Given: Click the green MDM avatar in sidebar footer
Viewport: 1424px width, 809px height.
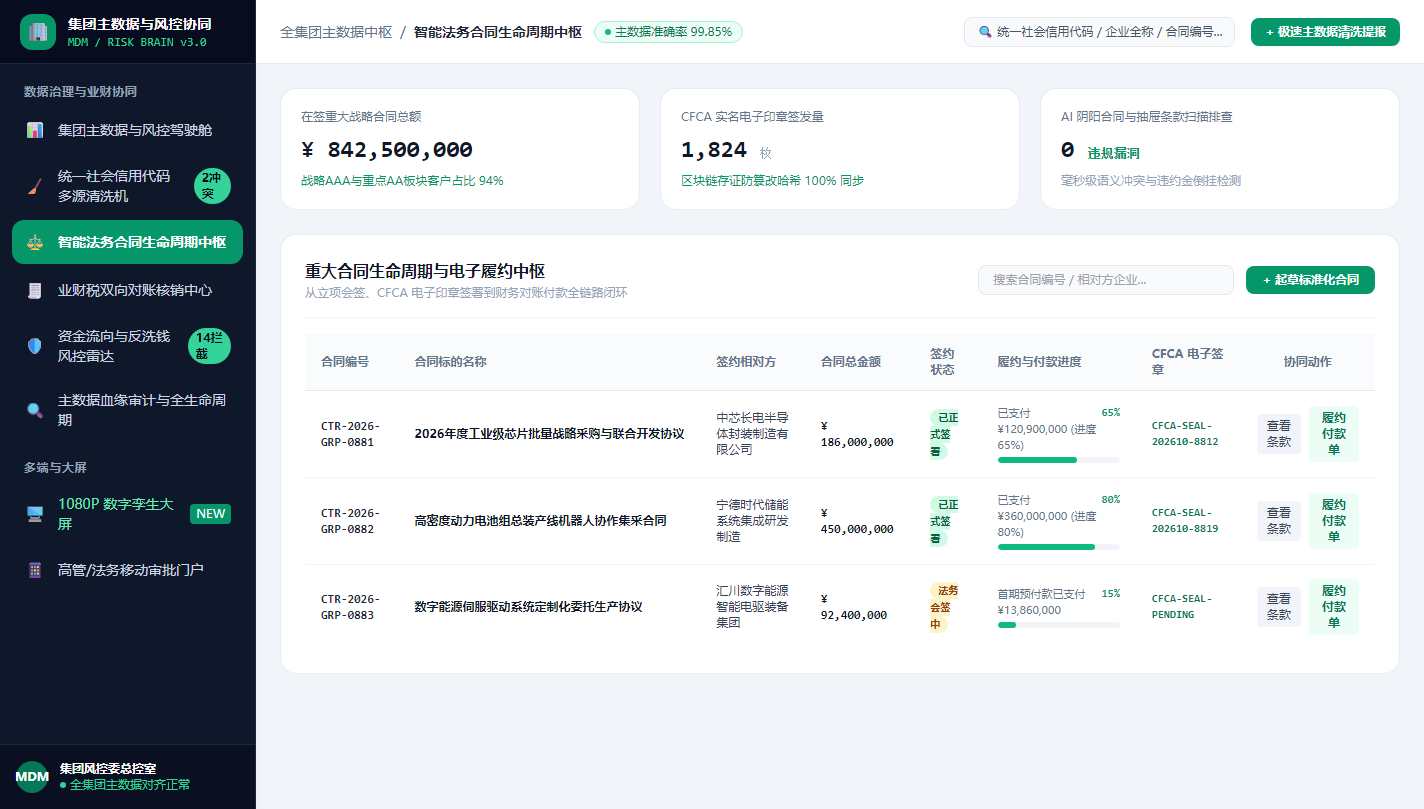Looking at the screenshot, I should click(x=32, y=777).
